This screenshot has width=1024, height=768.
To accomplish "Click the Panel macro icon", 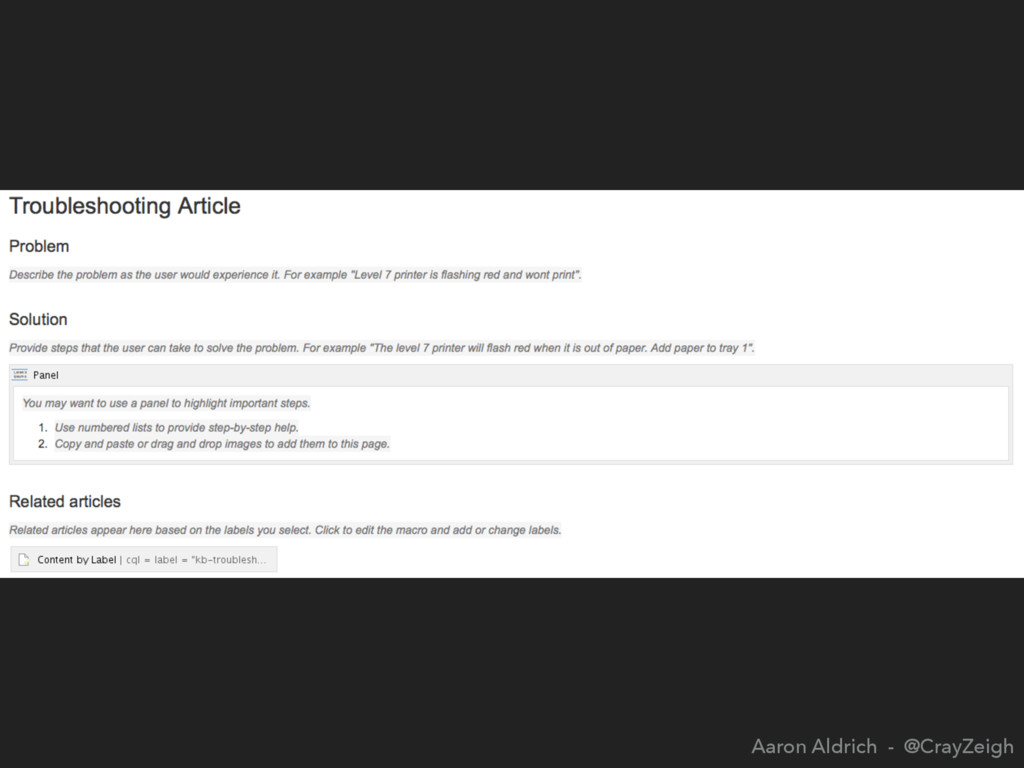I will coord(20,375).
